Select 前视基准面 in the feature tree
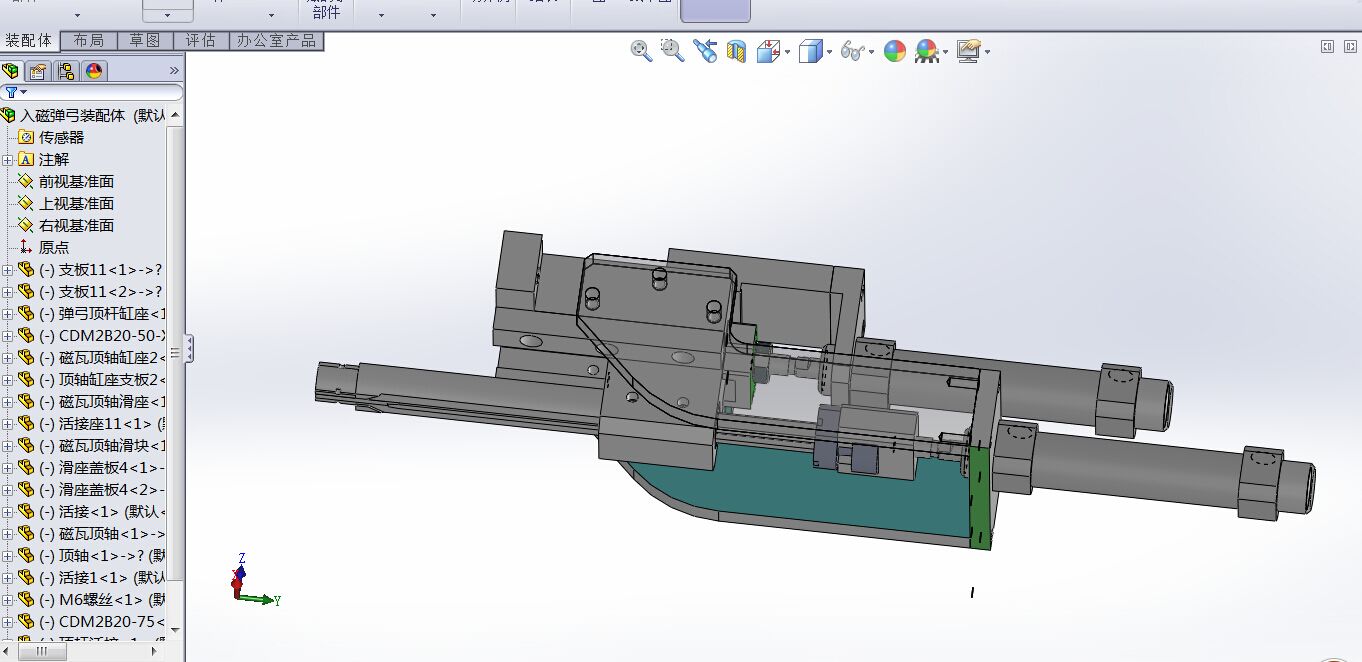This screenshot has width=1362, height=662. tap(76, 181)
